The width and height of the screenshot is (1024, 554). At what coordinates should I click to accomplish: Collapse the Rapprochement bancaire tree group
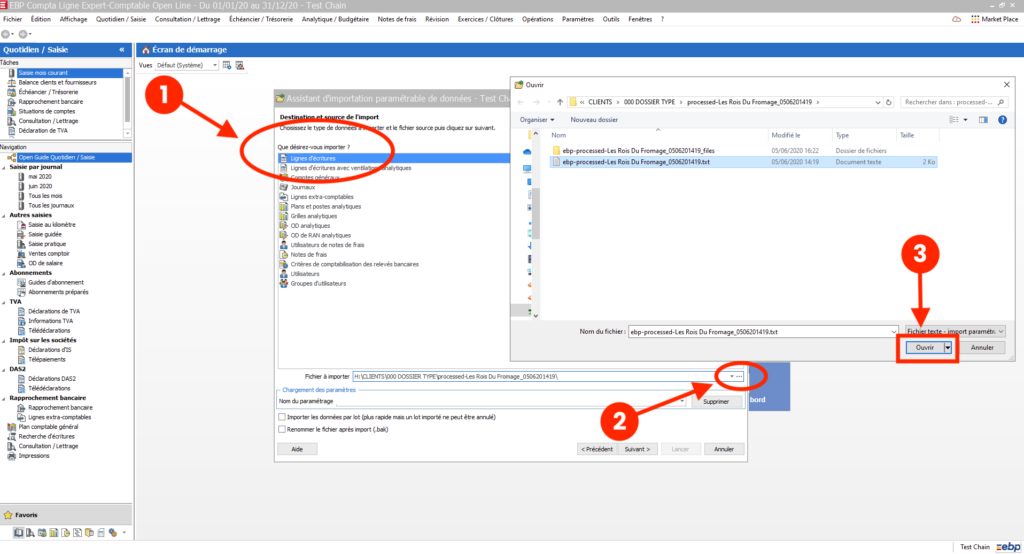point(4,398)
